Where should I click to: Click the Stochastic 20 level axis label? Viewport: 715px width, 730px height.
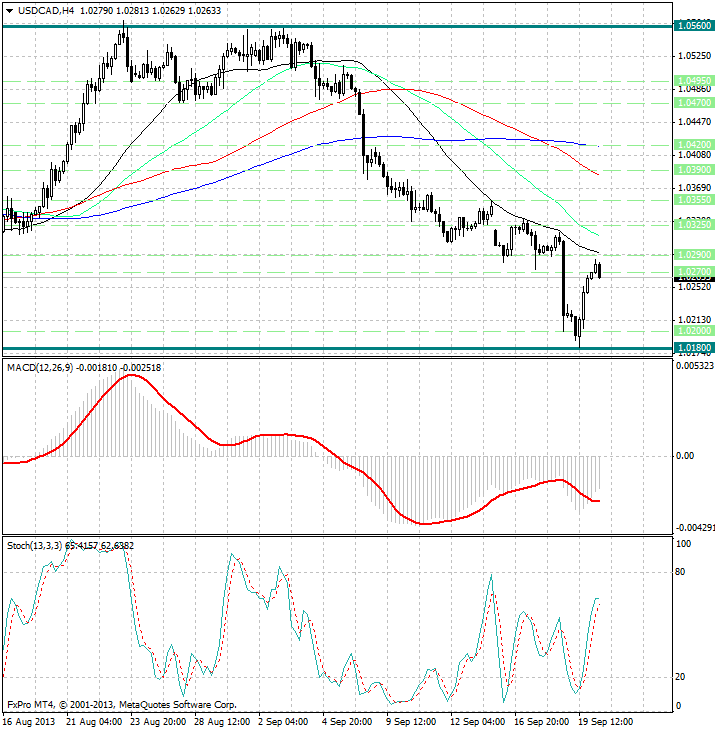pyautogui.click(x=680, y=677)
